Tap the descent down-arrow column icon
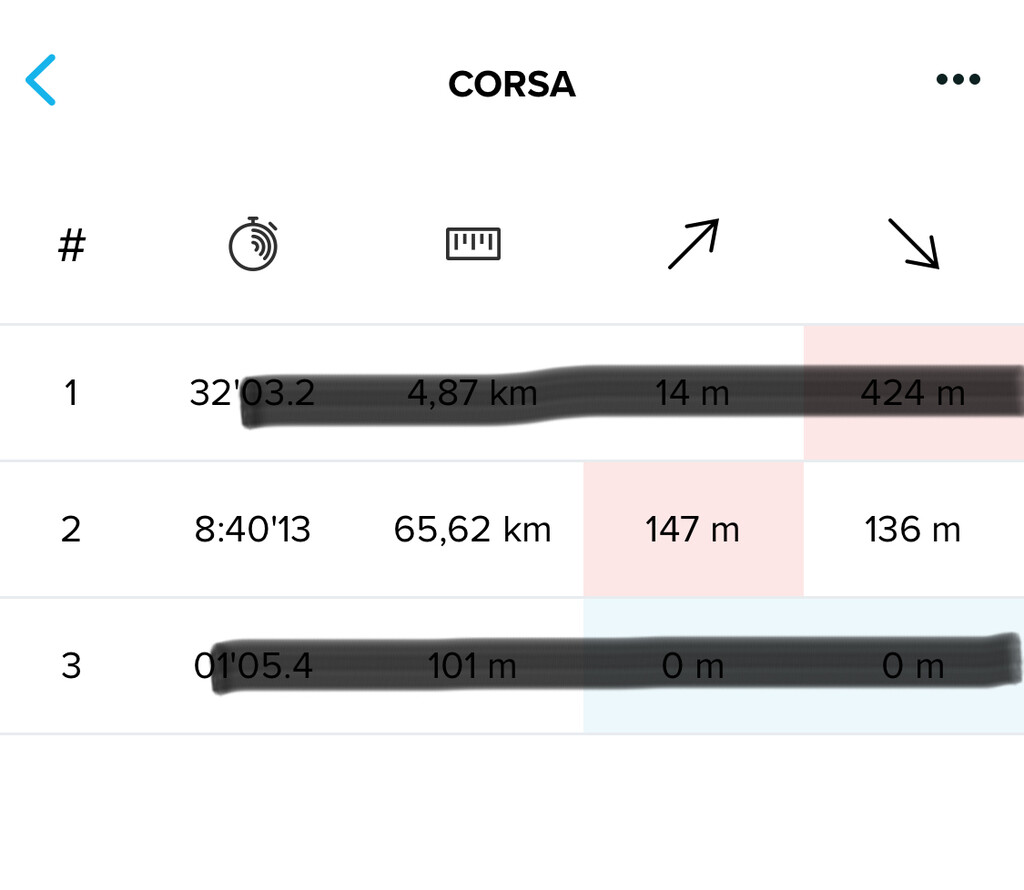Viewport: 1024px width, 890px height. click(913, 244)
